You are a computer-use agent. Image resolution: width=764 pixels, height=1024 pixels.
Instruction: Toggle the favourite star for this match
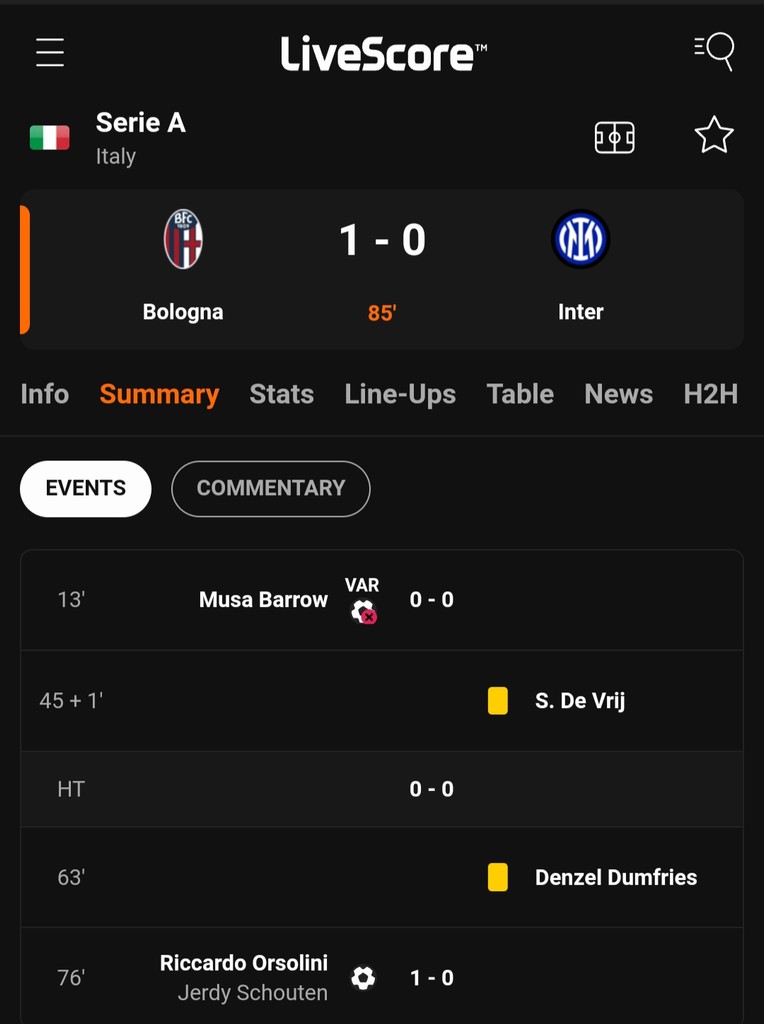click(x=714, y=136)
